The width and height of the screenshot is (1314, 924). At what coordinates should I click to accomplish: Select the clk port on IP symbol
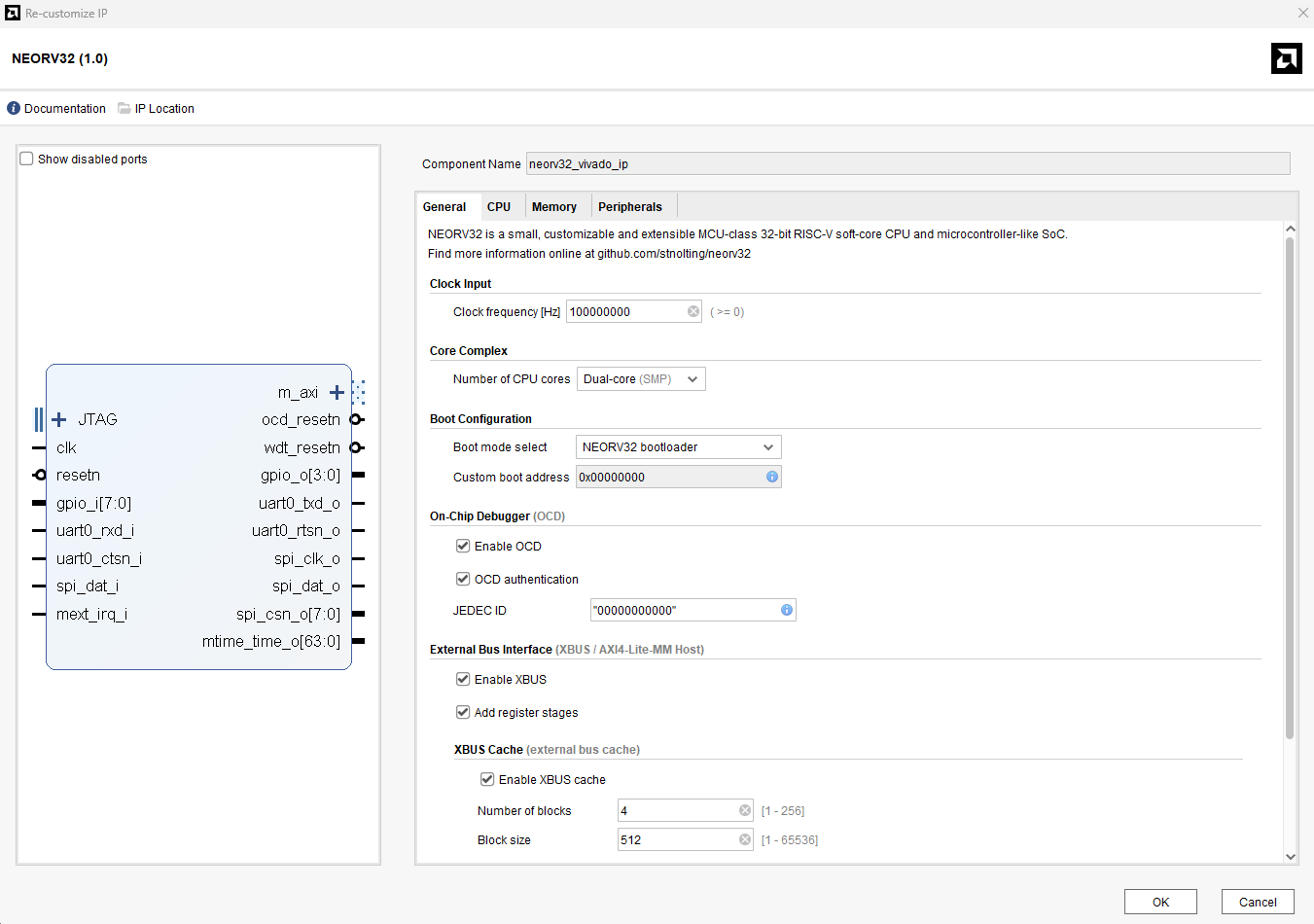click(66, 447)
